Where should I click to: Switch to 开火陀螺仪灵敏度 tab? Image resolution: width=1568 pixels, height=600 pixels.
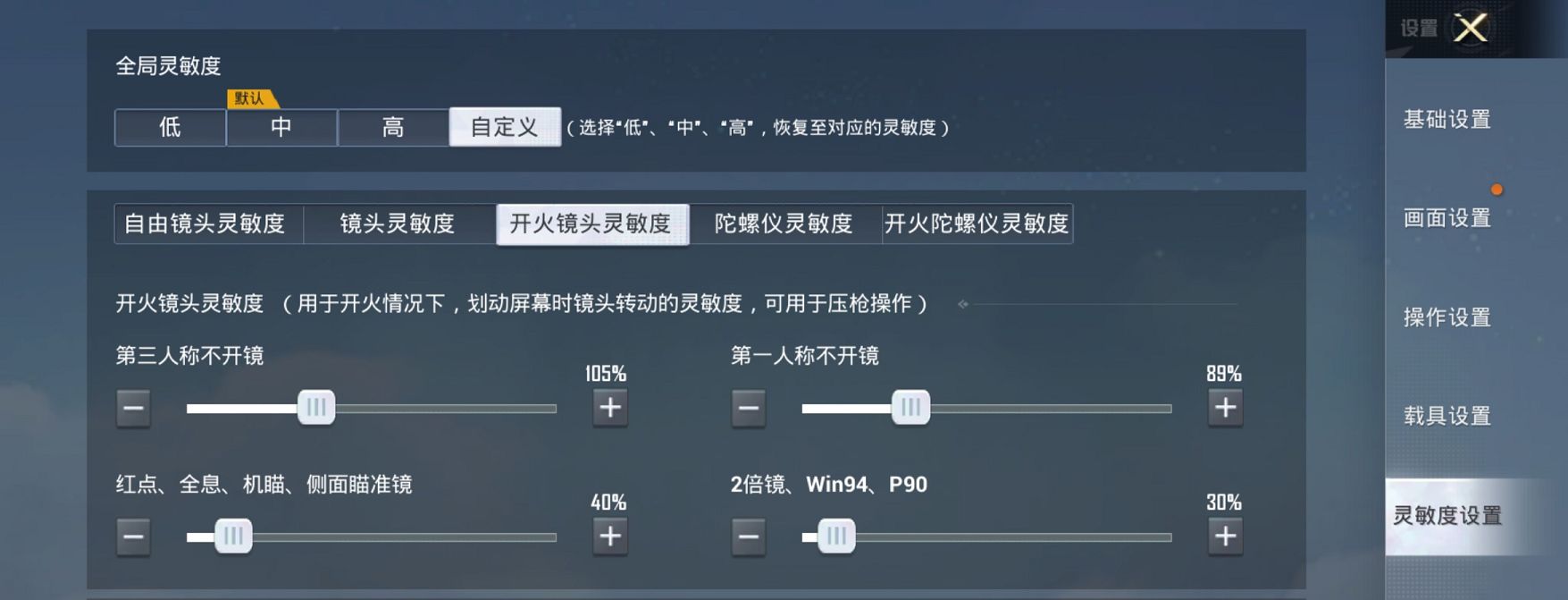[977, 224]
